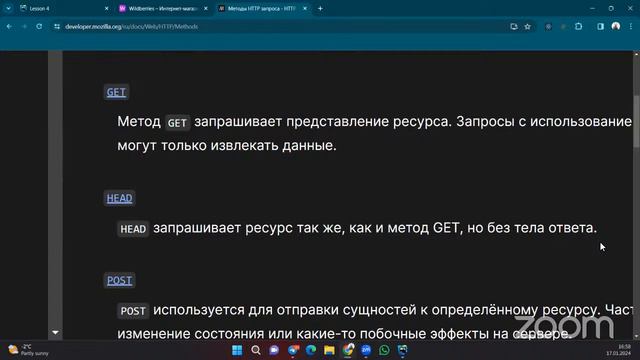Open the tab search dropdown arrow
The width and height of the screenshot is (640, 360).
8,8
